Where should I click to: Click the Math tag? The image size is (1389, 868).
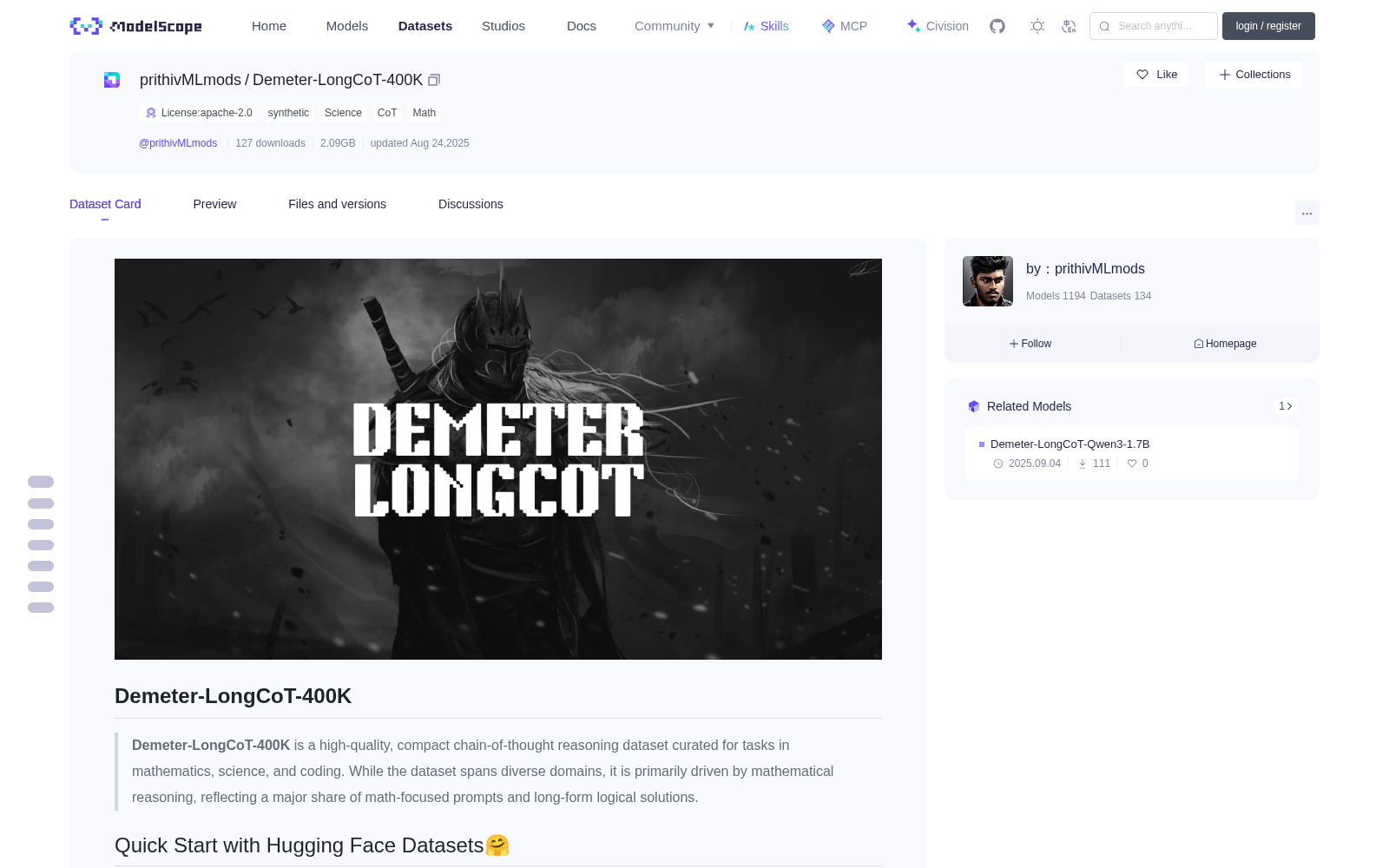click(425, 113)
